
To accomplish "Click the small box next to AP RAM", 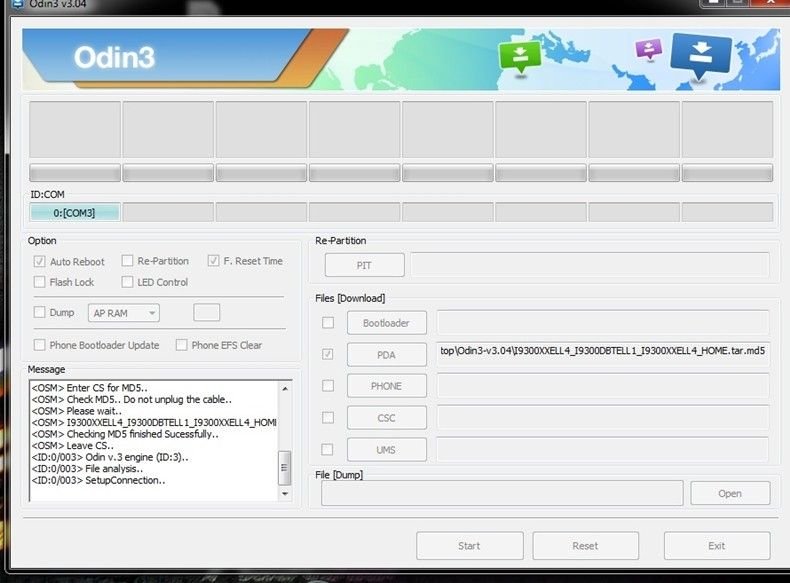I will point(207,312).
